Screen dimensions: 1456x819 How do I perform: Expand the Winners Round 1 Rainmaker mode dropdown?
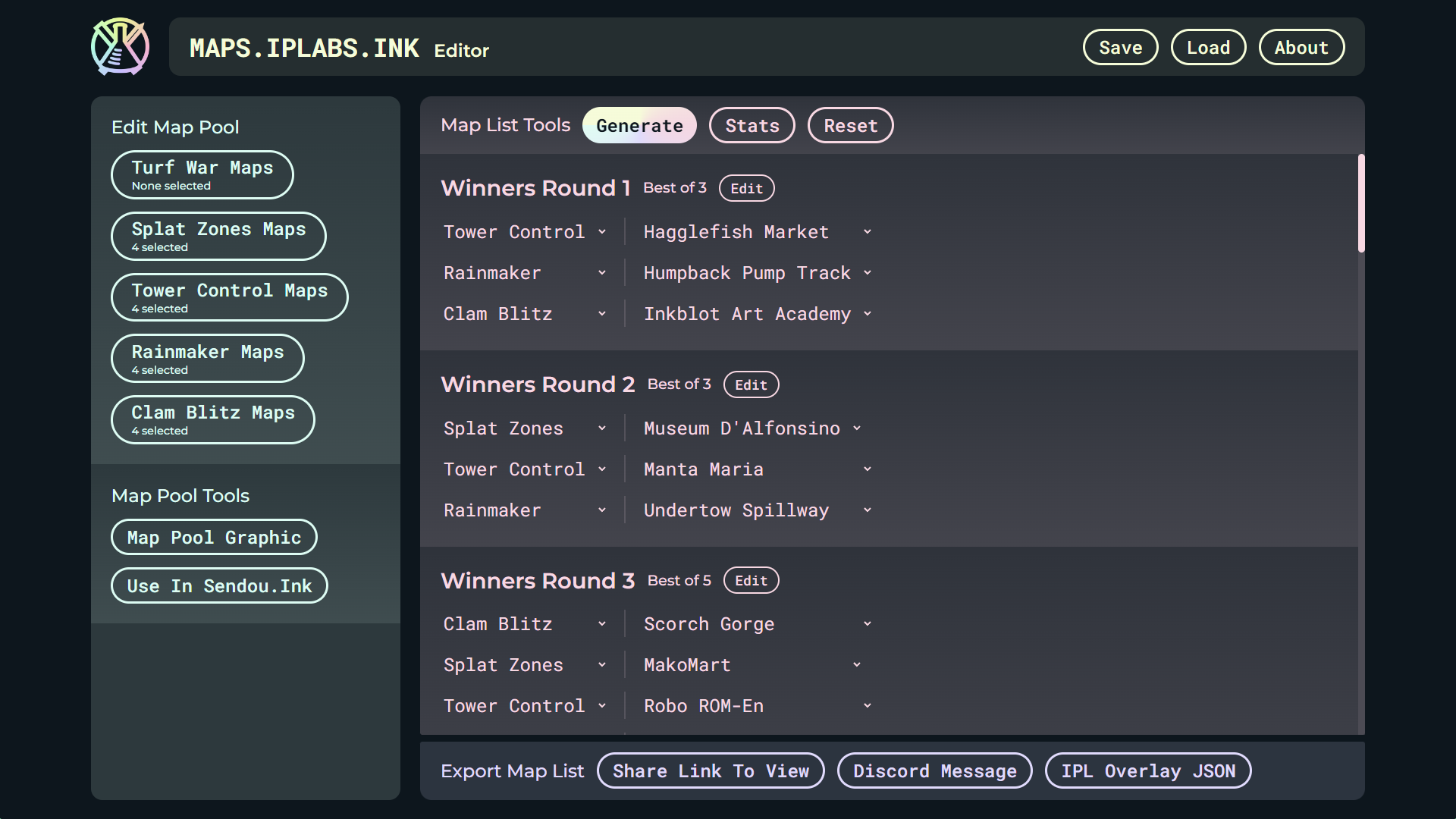coord(525,273)
